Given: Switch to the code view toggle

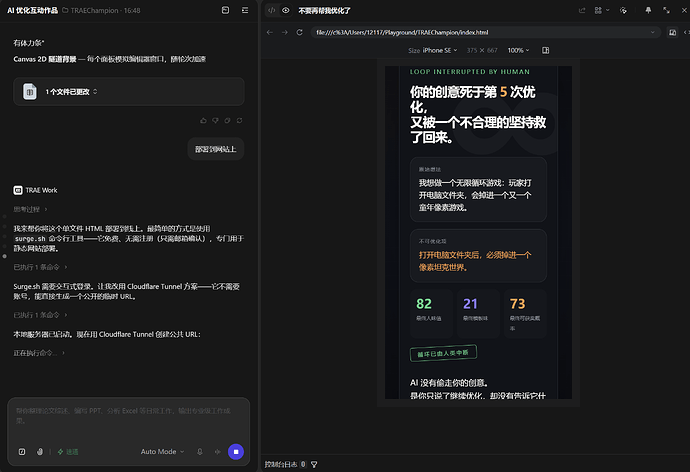Looking at the screenshot, I should (x=272, y=10).
